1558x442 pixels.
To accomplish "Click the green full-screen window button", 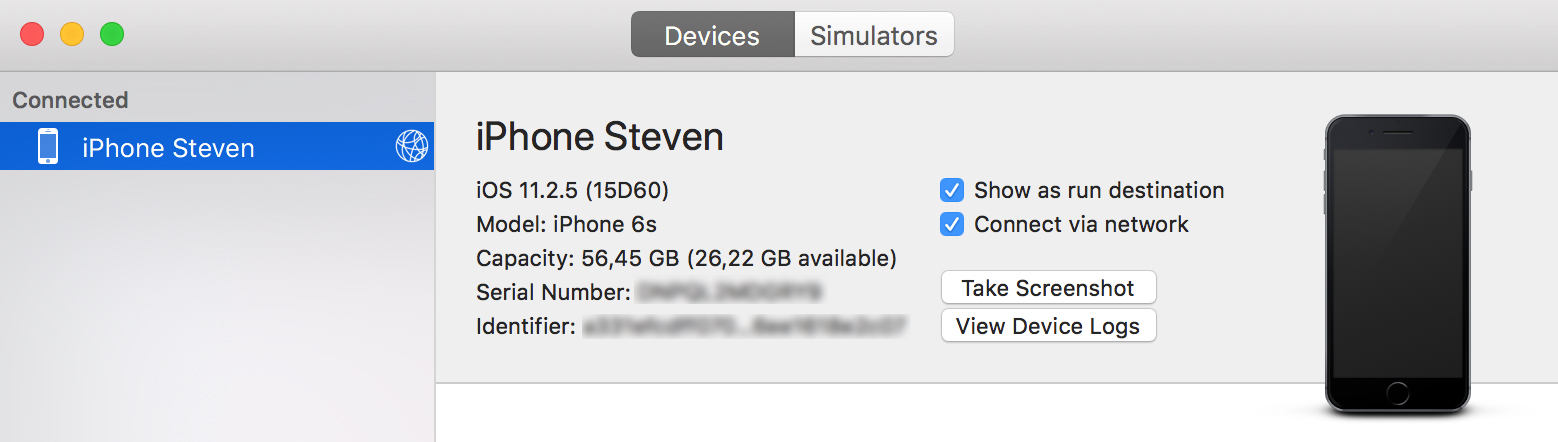I will point(112,34).
